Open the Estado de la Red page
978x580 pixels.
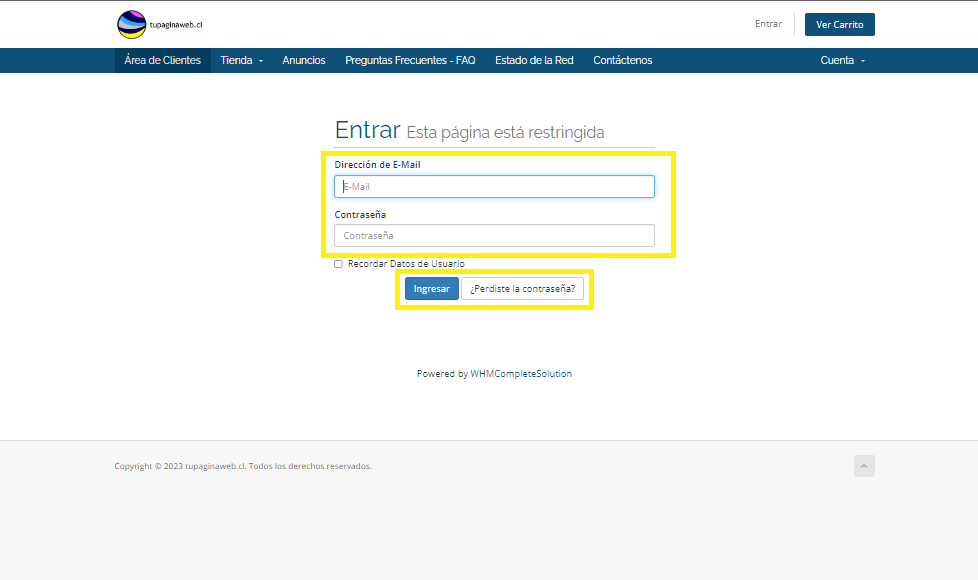click(x=534, y=60)
